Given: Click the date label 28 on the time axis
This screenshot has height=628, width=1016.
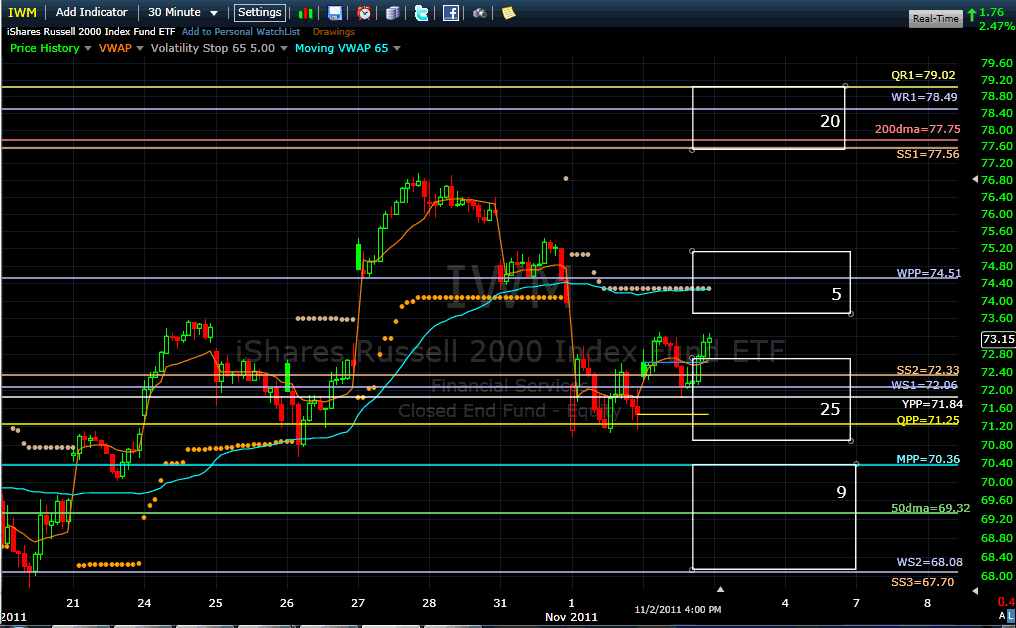Looking at the screenshot, I should point(429,603).
